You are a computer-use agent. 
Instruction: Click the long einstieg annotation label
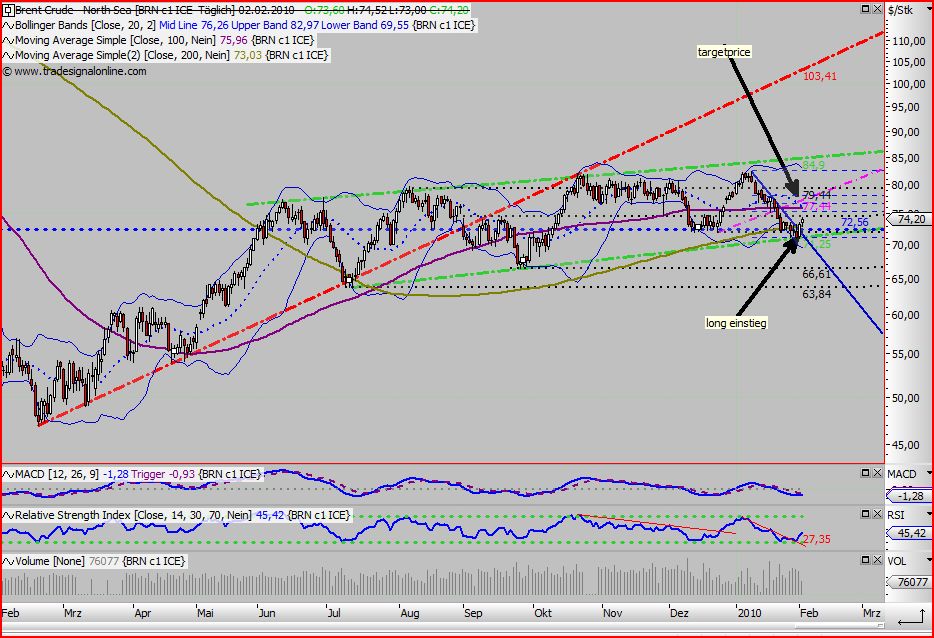click(734, 322)
